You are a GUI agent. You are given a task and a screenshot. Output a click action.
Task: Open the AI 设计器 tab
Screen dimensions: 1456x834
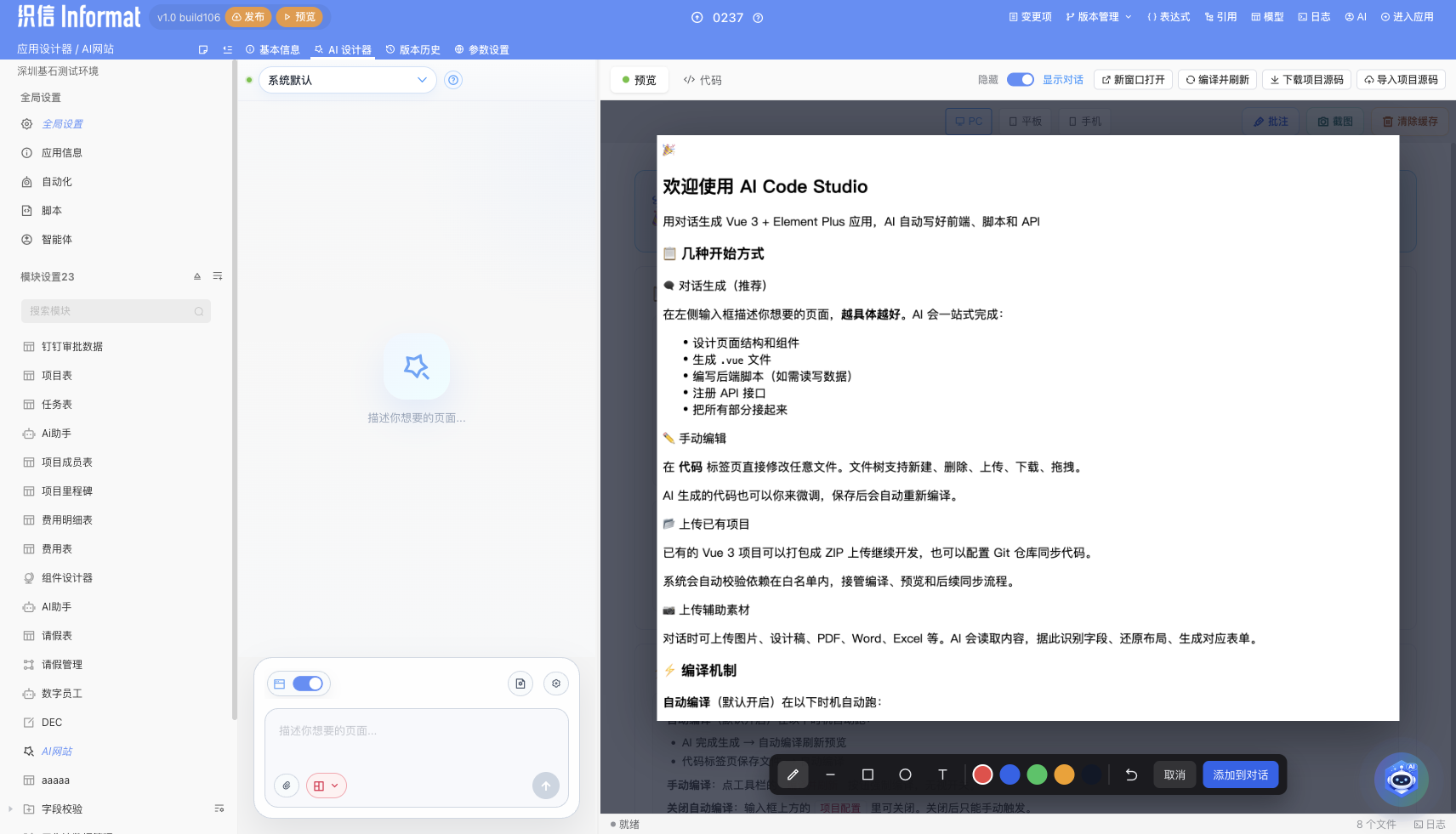344,49
